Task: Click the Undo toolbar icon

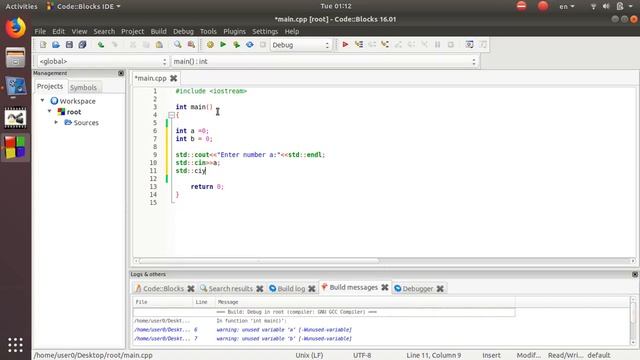Action: [101, 45]
